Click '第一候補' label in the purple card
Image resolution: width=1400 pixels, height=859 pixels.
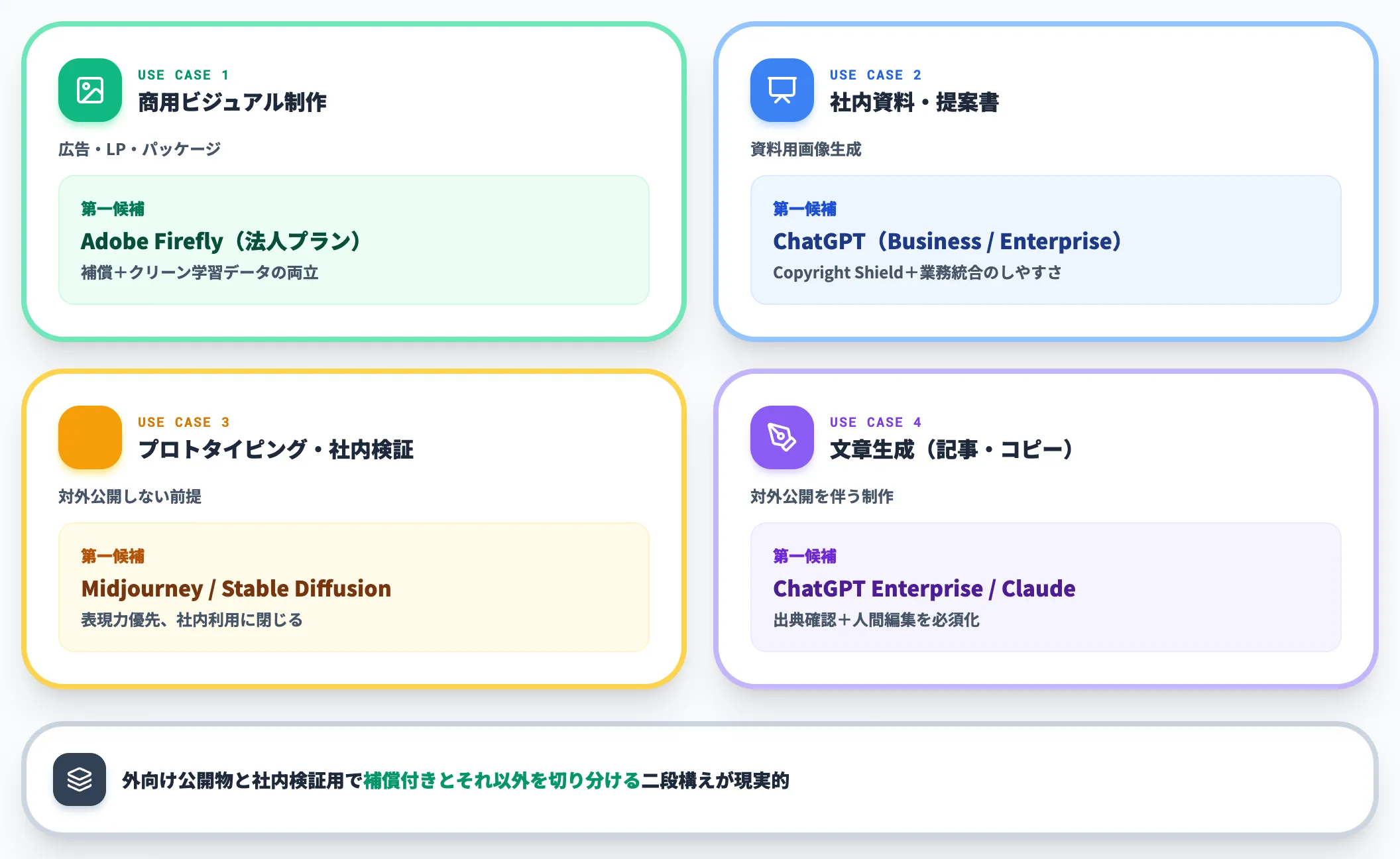click(x=805, y=556)
